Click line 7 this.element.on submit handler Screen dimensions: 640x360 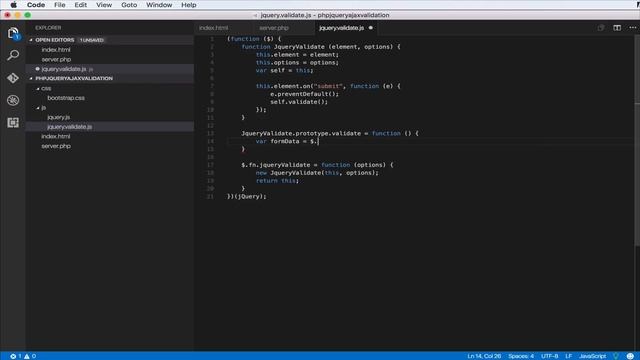328,86
